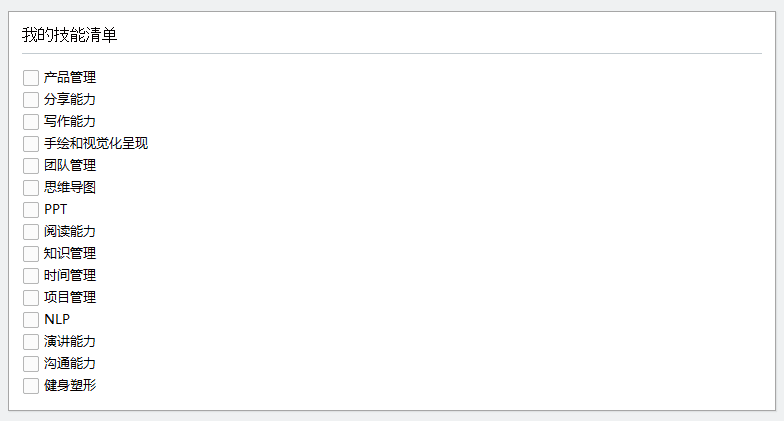Screen dimensions: 784x421
Task: Click the 健身塑形 label text
Action: click(70, 386)
